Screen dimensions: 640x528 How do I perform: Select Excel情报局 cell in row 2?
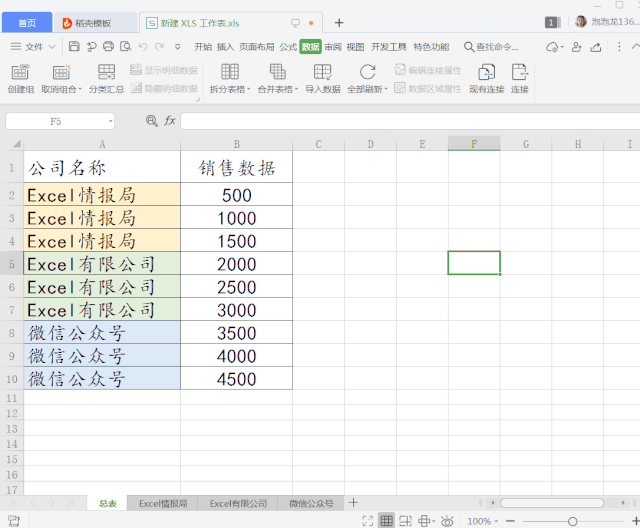click(x=102, y=195)
